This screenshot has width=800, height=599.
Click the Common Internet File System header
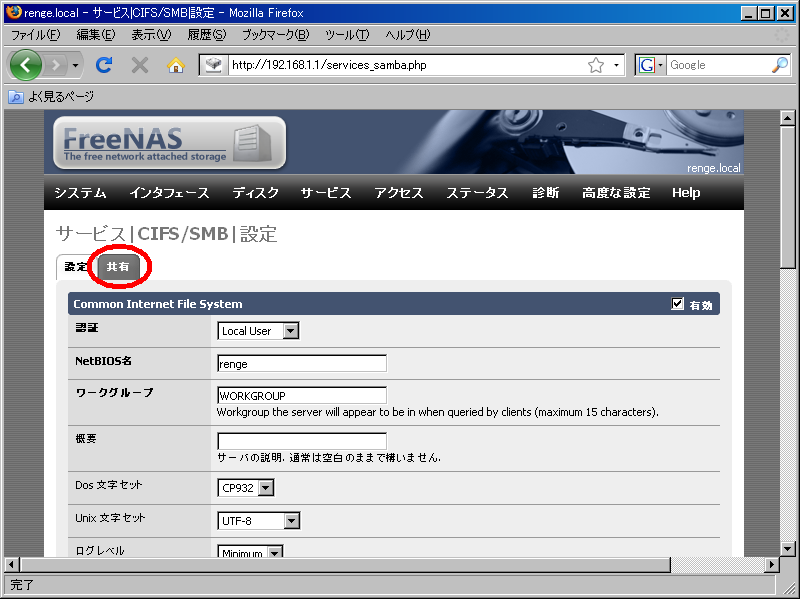pos(158,304)
